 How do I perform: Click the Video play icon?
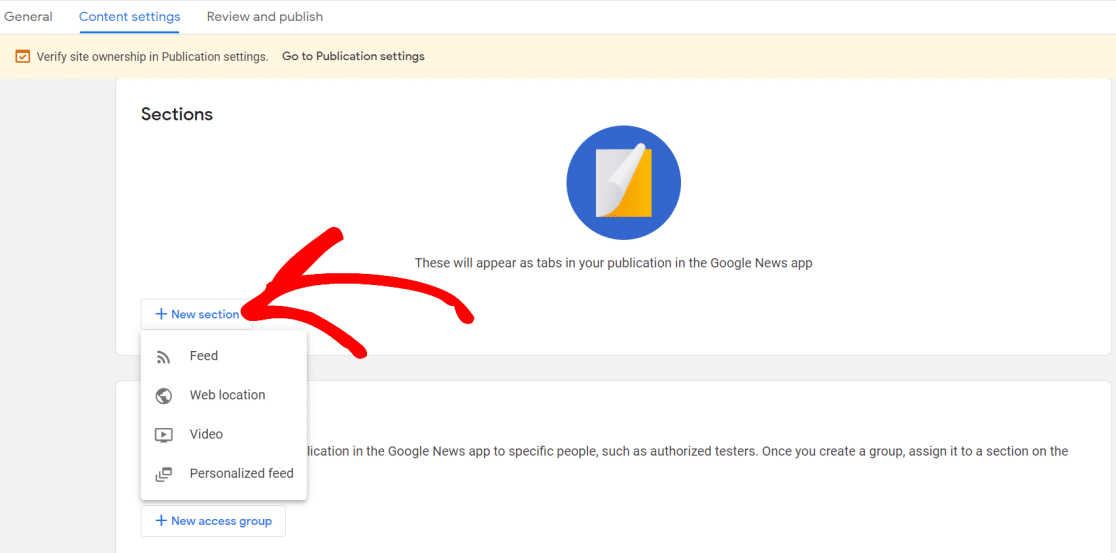click(164, 435)
